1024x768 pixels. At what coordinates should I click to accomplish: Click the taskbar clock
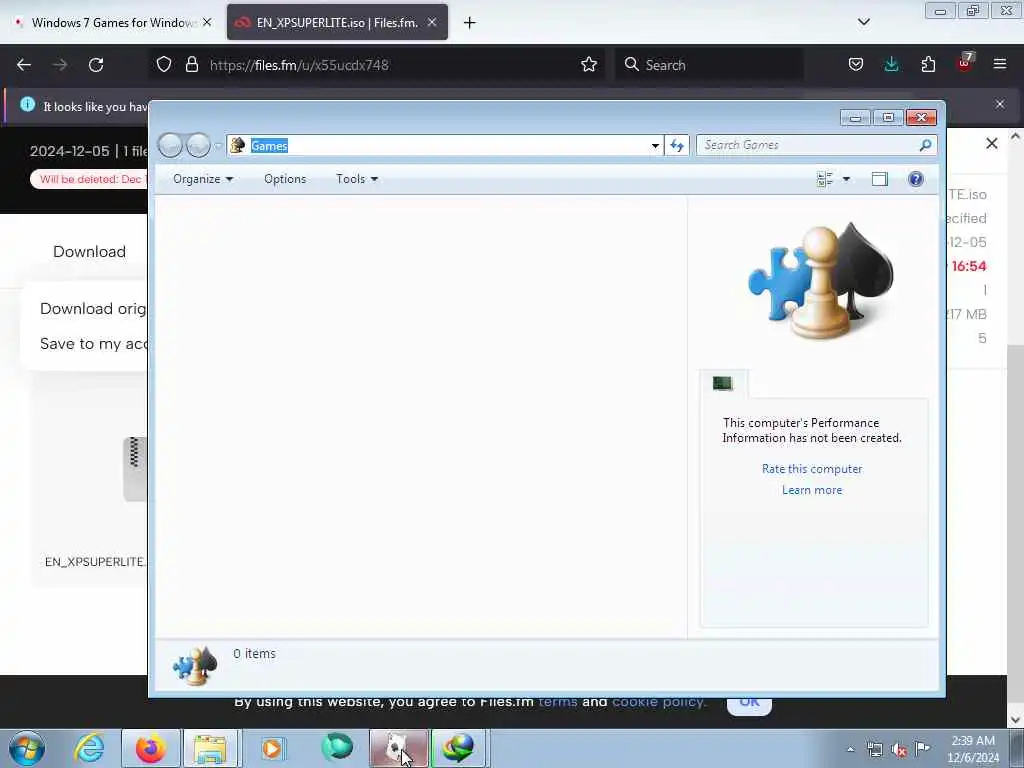coord(973,749)
